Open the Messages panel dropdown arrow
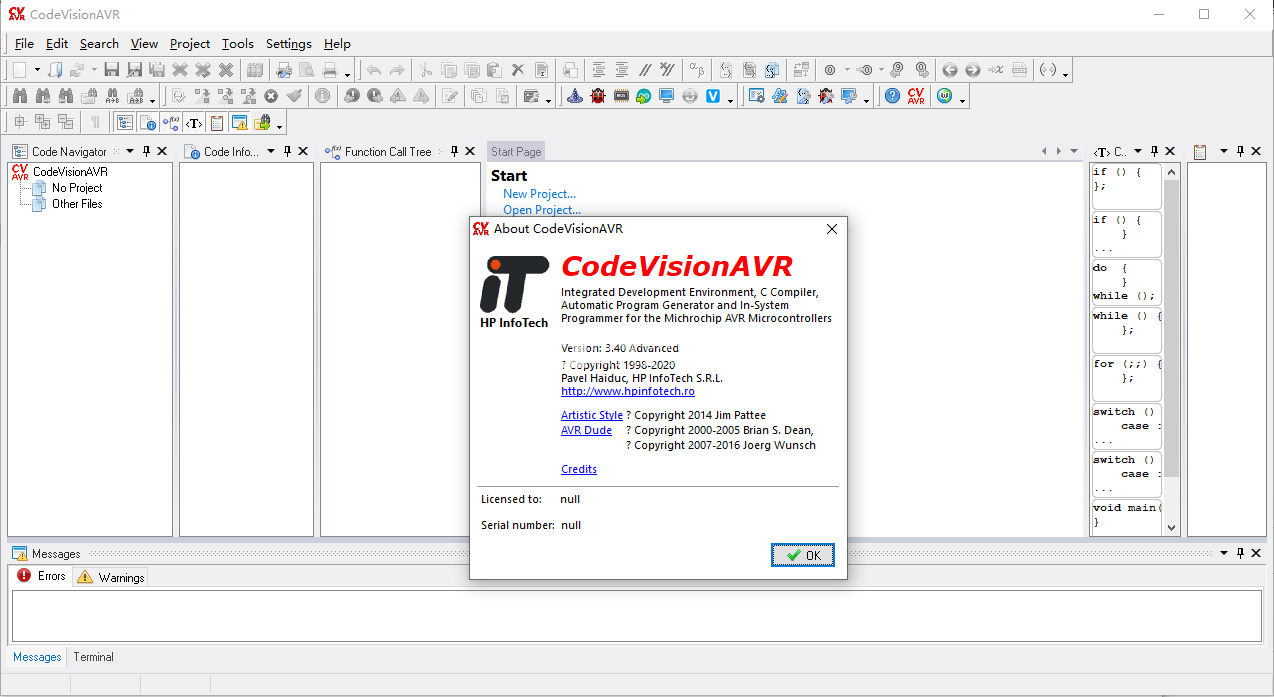1274x697 pixels. point(1224,553)
